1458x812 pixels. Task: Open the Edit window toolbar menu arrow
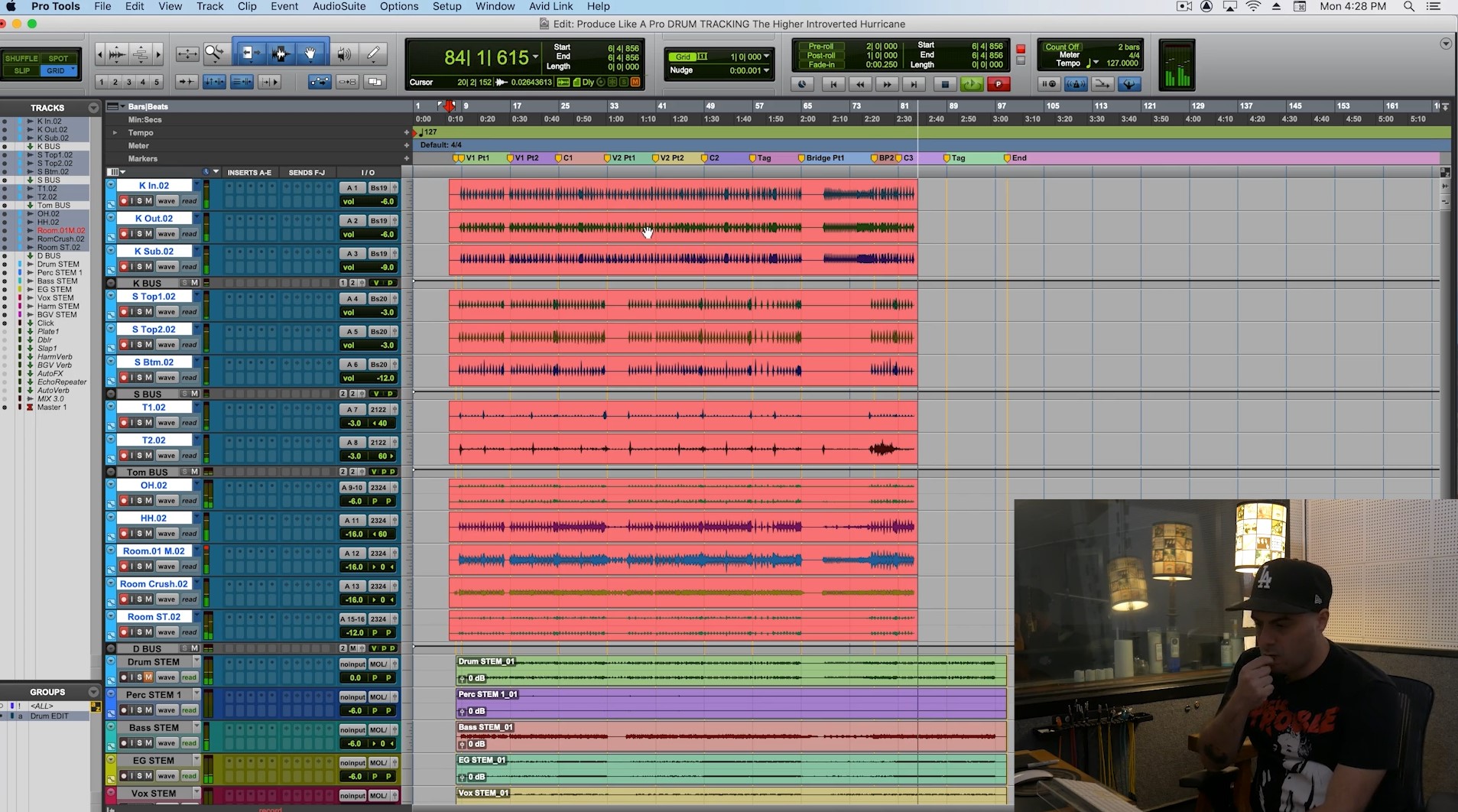[1446, 44]
